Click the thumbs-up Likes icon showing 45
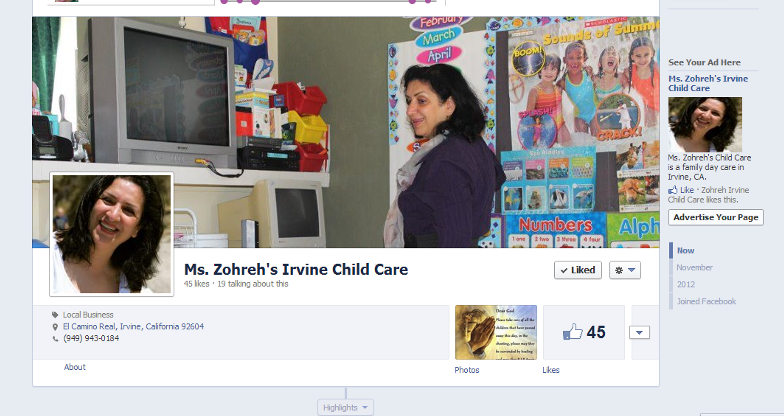 point(573,332)
